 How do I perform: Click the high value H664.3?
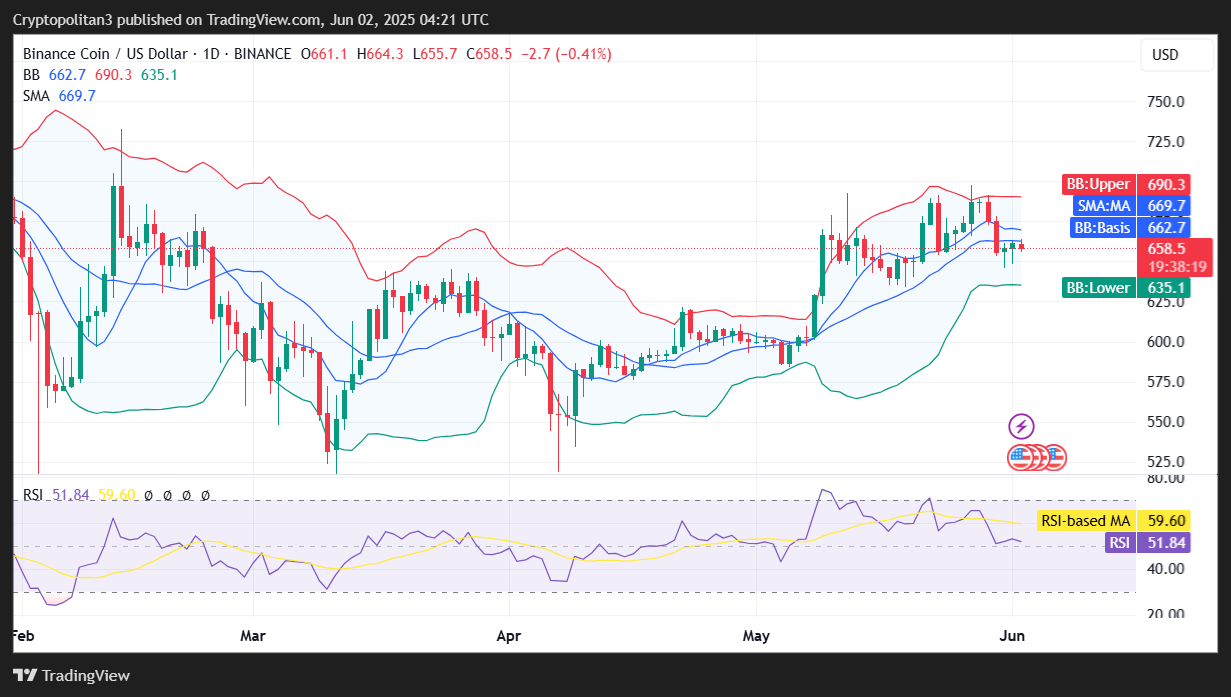380,54
